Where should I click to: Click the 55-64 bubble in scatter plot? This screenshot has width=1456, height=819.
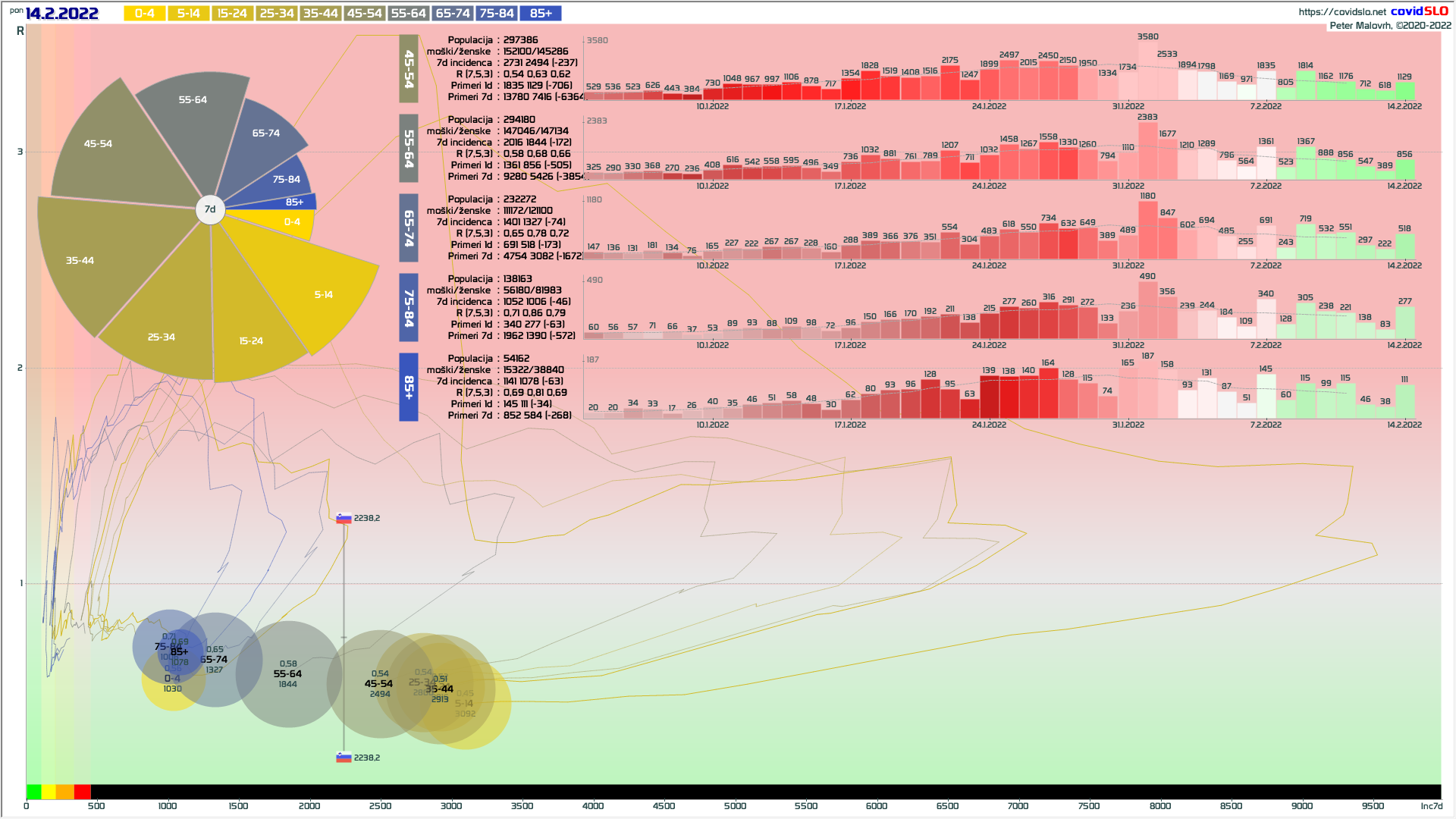tap(288, 673)
